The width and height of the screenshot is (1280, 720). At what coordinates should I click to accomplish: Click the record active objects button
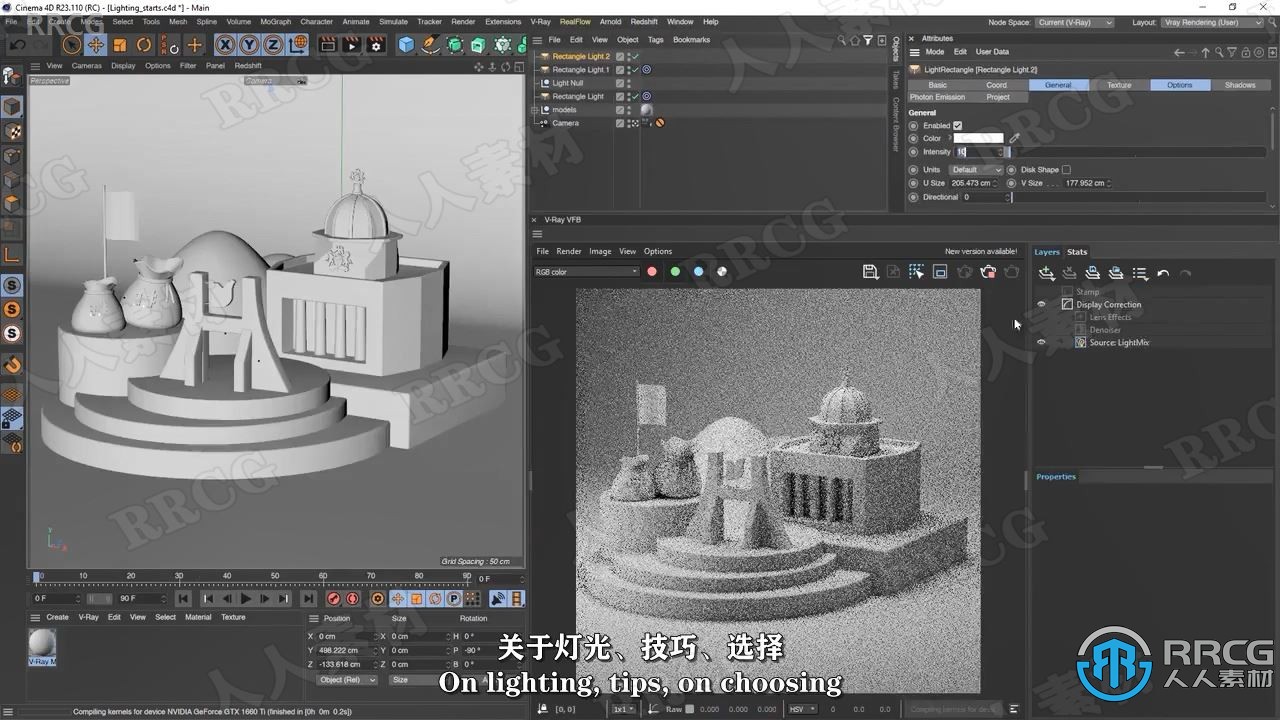334,599
